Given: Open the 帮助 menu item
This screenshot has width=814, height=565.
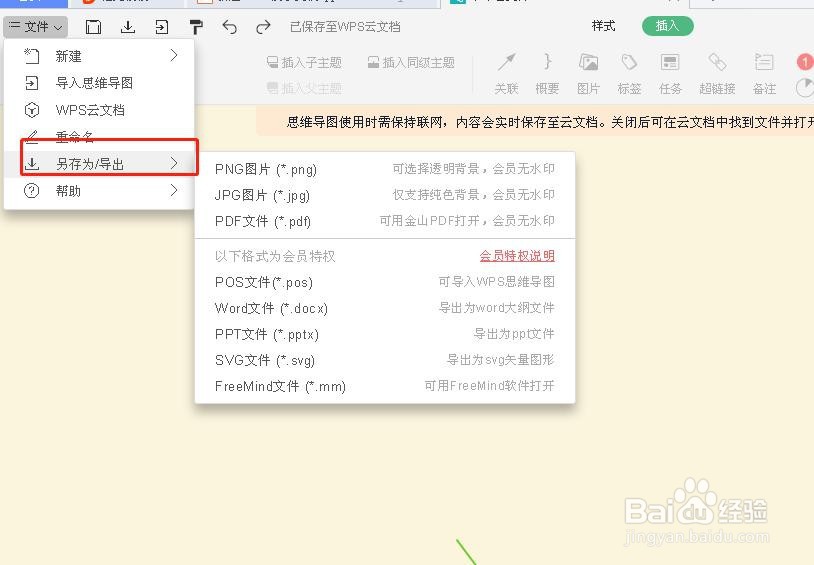Looking at the screenshot, I should pos(99,191).
